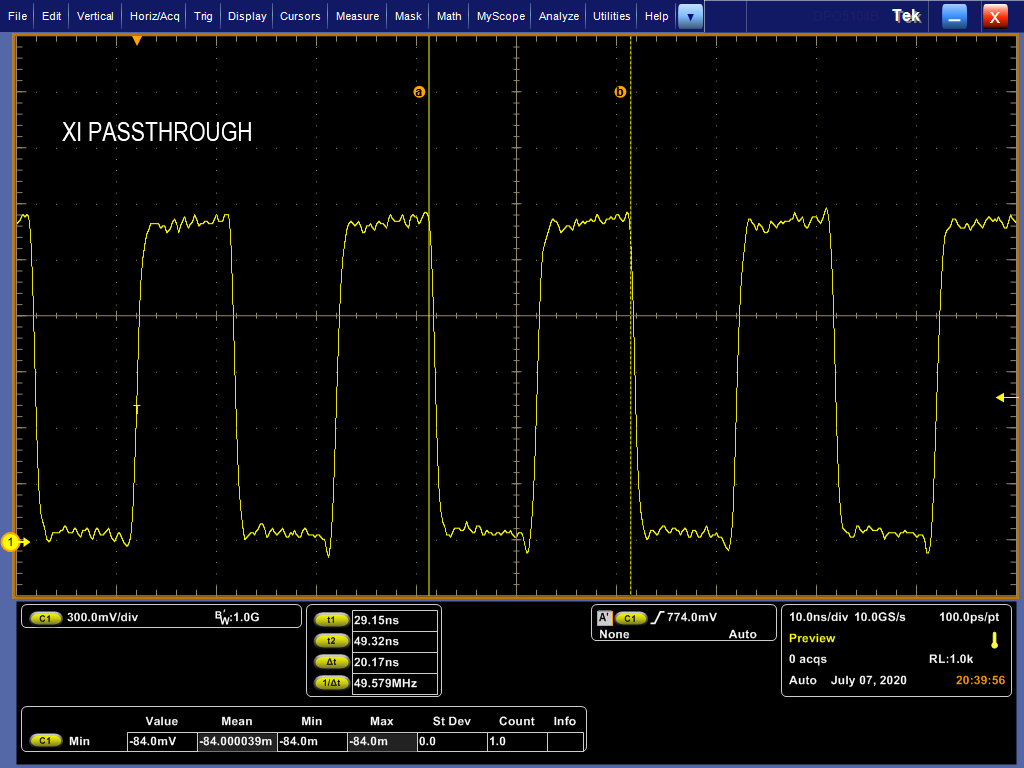
Task: Select cursor b label on the waveform
Action: (620, 91)
